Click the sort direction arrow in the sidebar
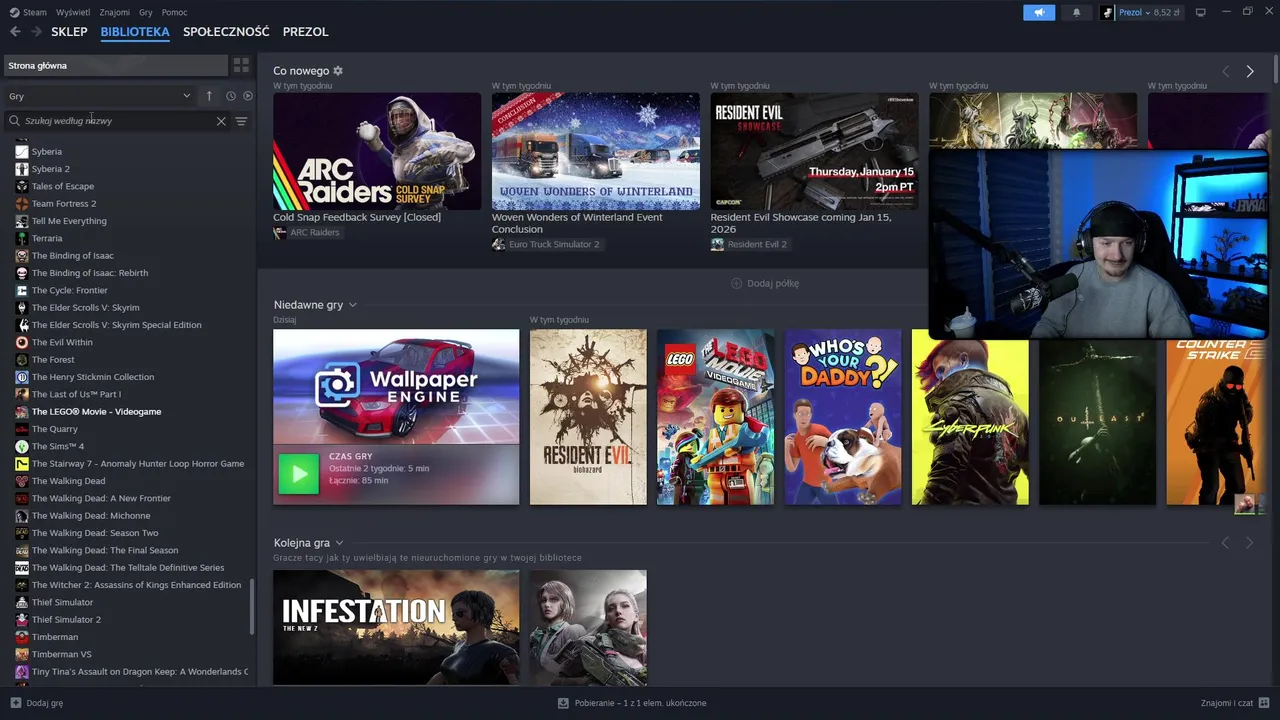Image resolution: width=1280 pixels, height=720 pixels. 209,96
